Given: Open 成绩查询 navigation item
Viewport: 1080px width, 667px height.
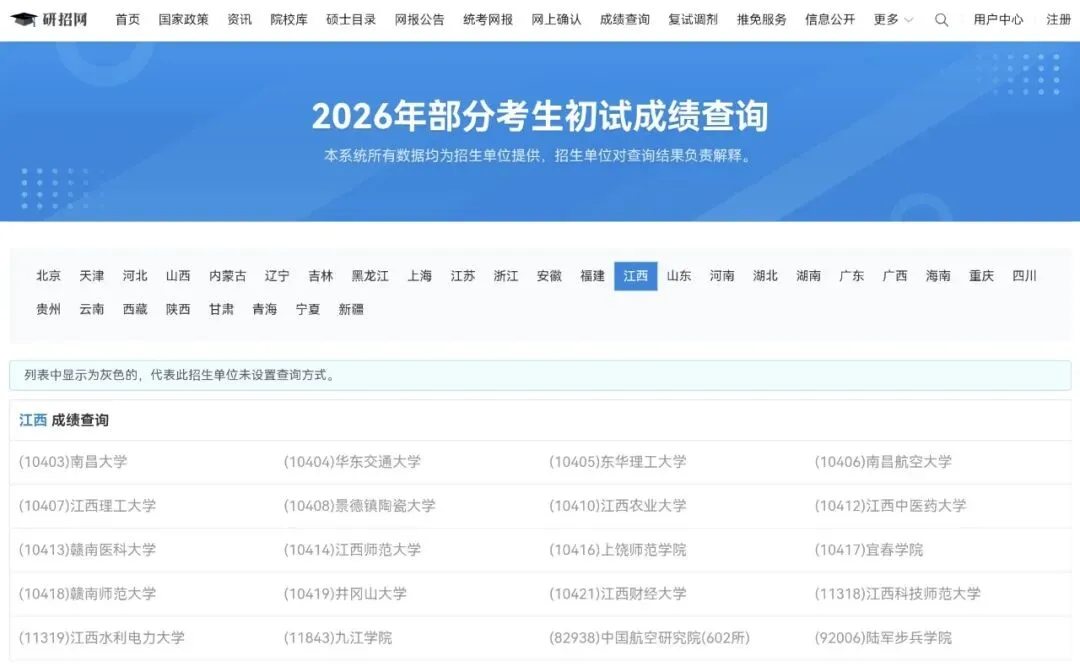Looking at the screenshot, I should tap(625, 19).
